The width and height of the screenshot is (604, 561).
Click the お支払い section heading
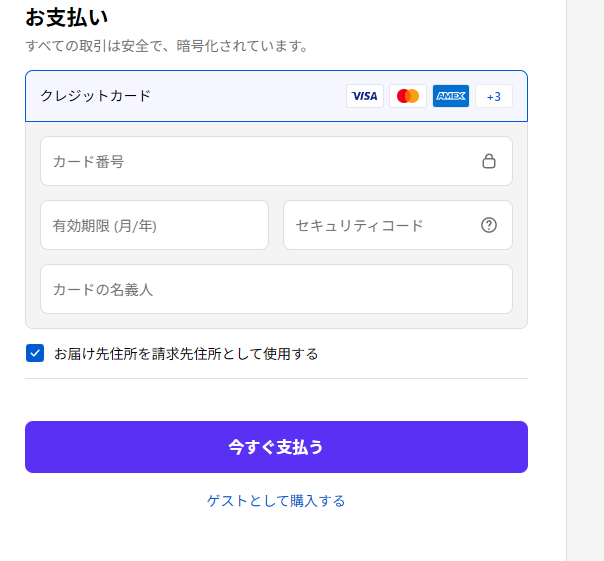(66, 17)
